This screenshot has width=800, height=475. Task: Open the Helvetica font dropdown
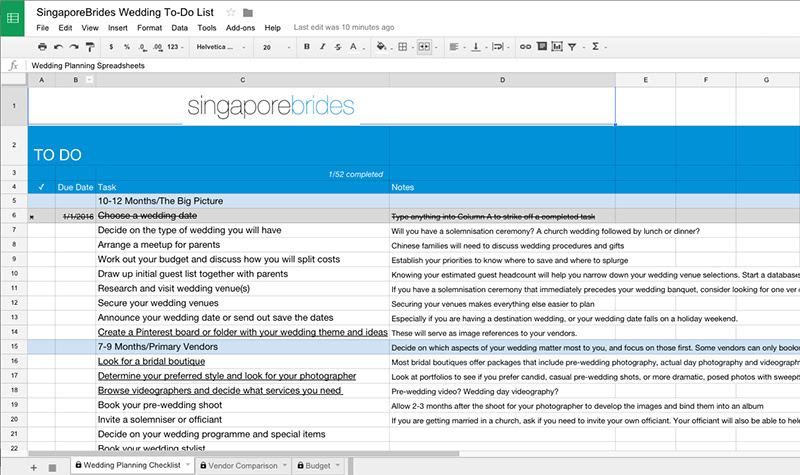coord(220,47)
